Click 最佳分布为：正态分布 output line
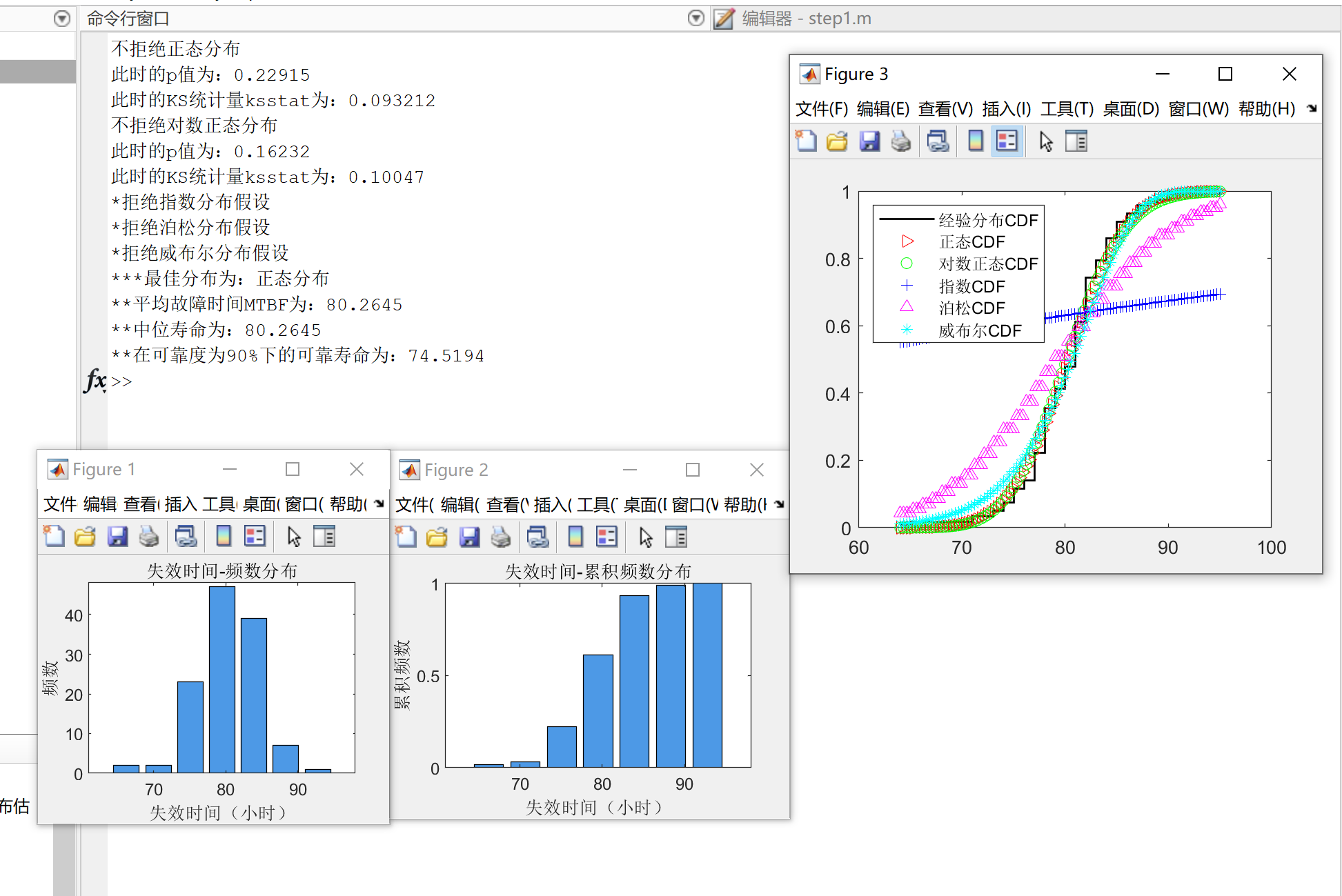The height and width of the screenshot is (896, 1342). tap(220, 279)
